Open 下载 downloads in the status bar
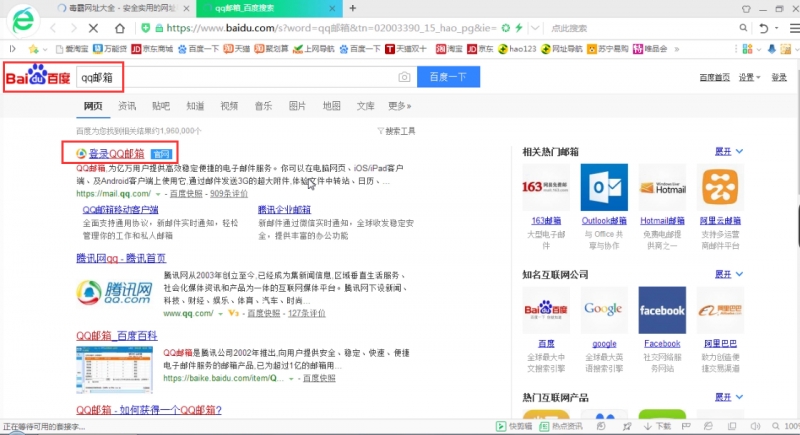800x435 pixels. pyautogui.click(x=657, y=426)
